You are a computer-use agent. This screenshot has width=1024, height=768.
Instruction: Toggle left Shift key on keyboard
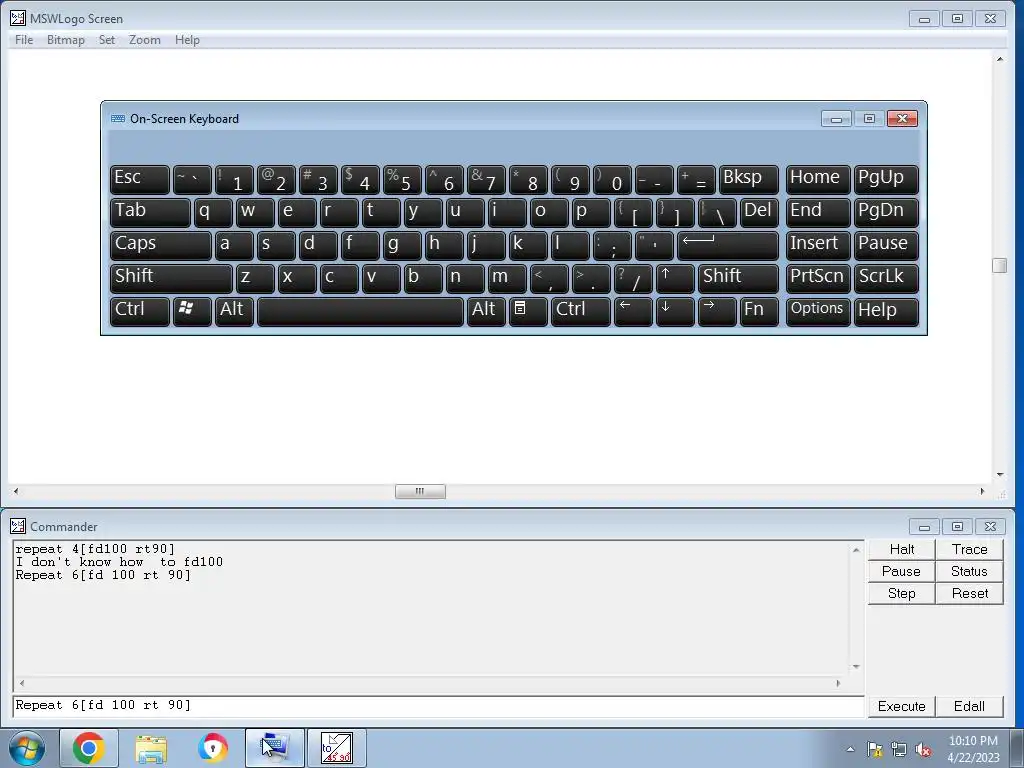click(x=171, y=278)
